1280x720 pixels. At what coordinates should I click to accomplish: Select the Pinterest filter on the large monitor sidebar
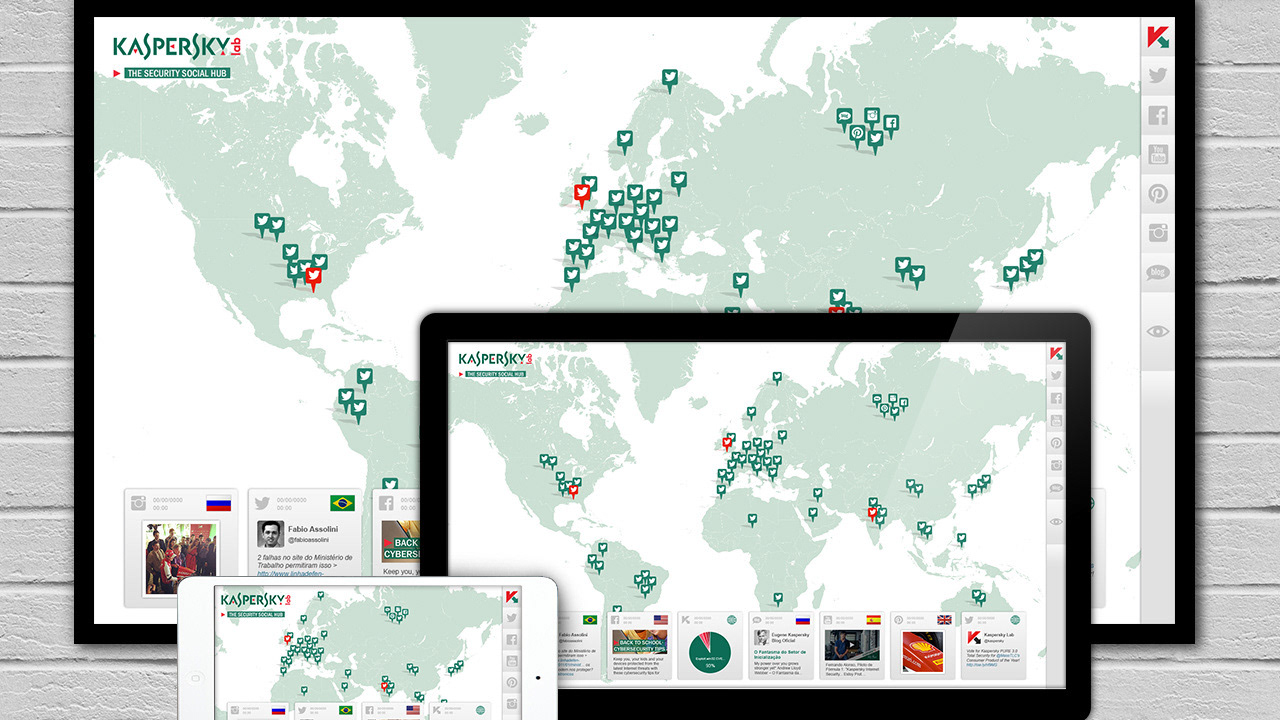click(1158, 194)
